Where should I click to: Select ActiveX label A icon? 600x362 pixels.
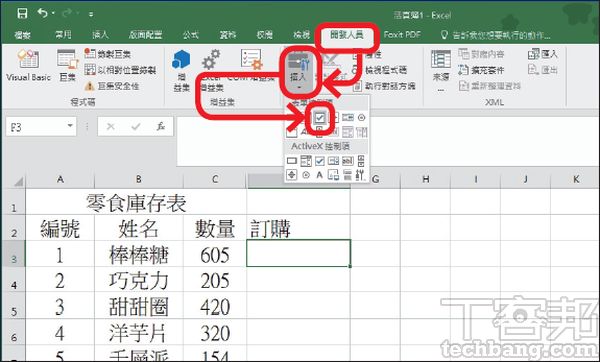[x=320, y=175]
